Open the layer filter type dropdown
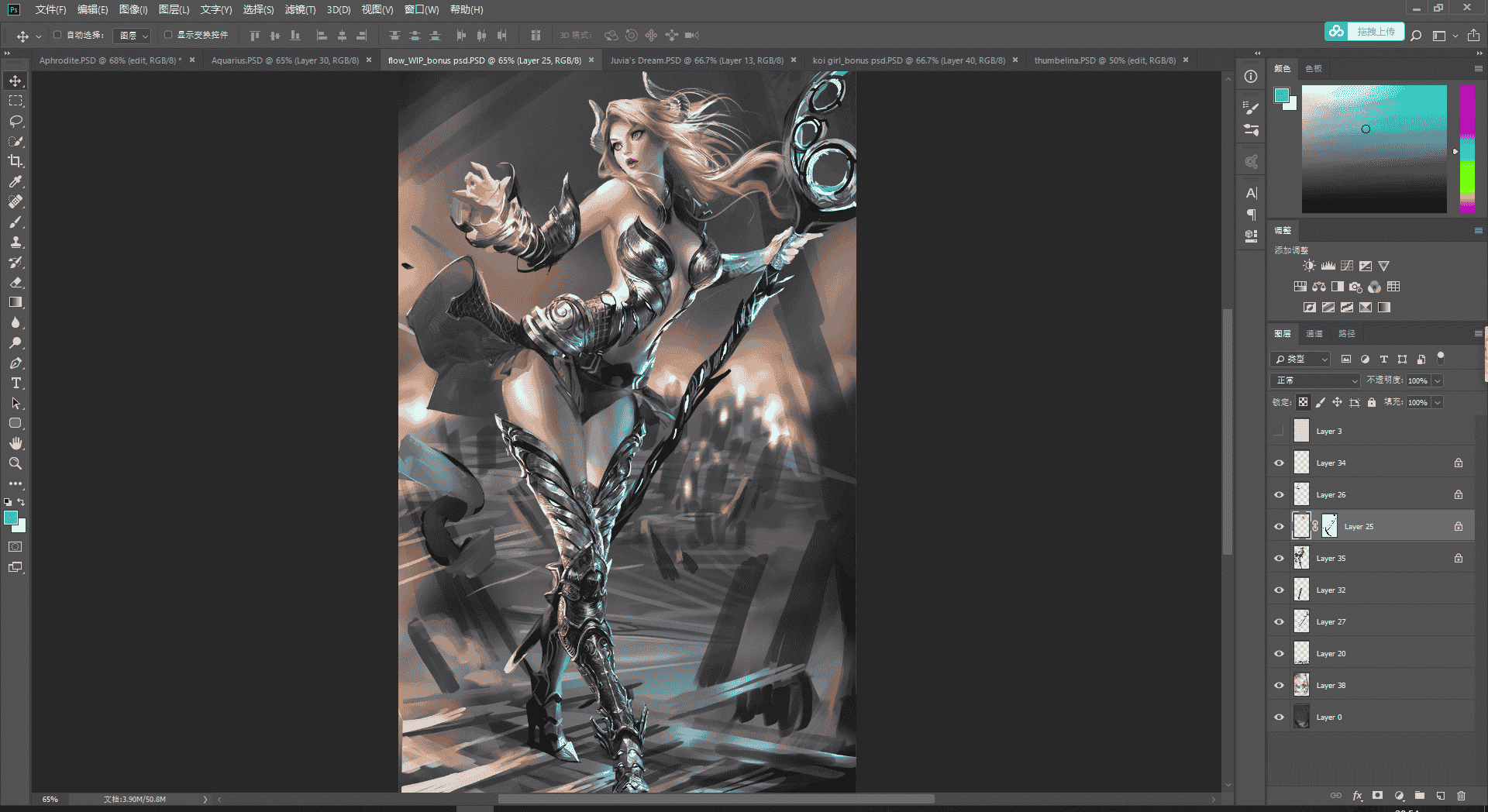Viewport: 1488px width, 812px height. 1300,359
